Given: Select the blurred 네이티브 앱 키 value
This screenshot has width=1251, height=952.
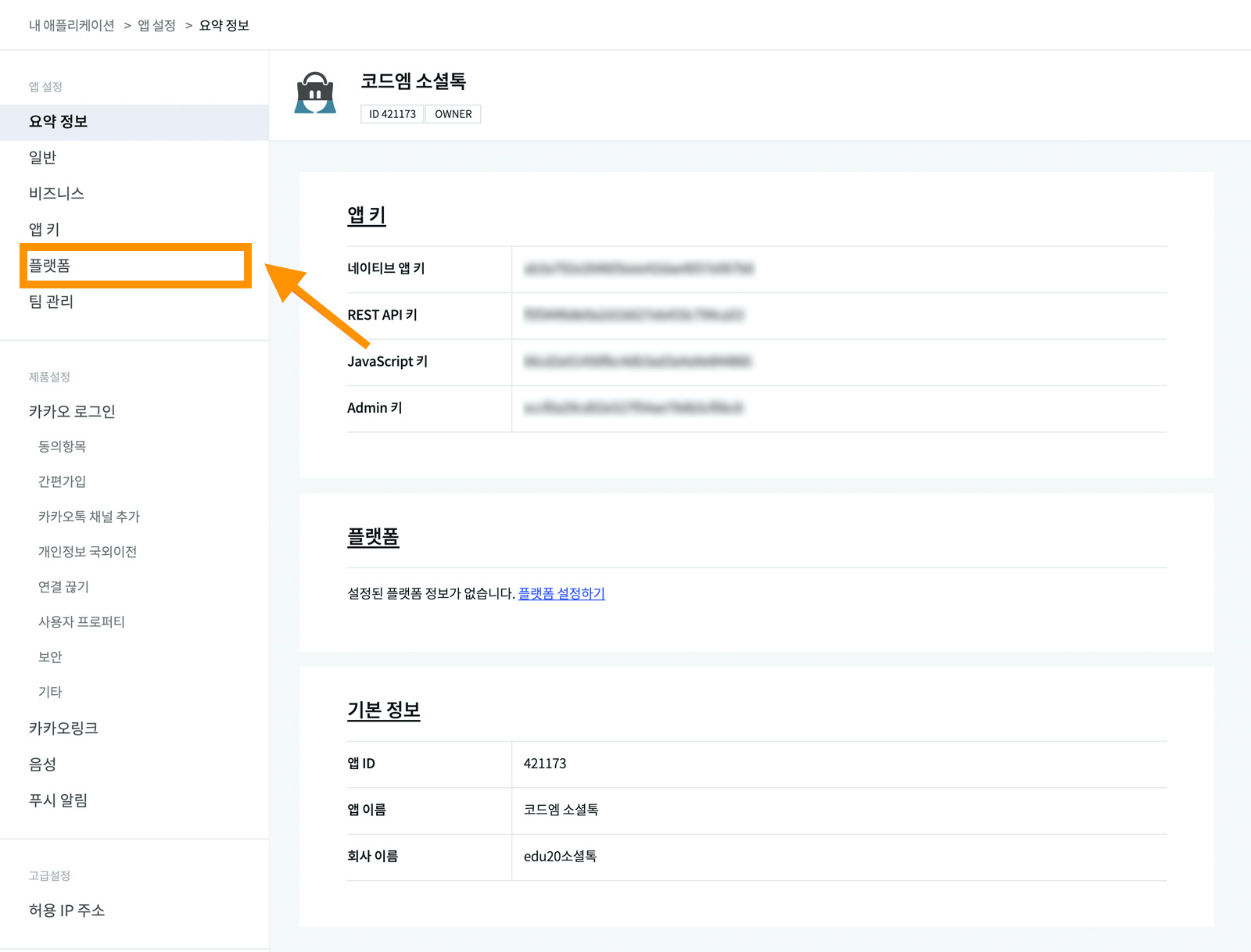Looking at the screenshot, I should coord(639,269).
